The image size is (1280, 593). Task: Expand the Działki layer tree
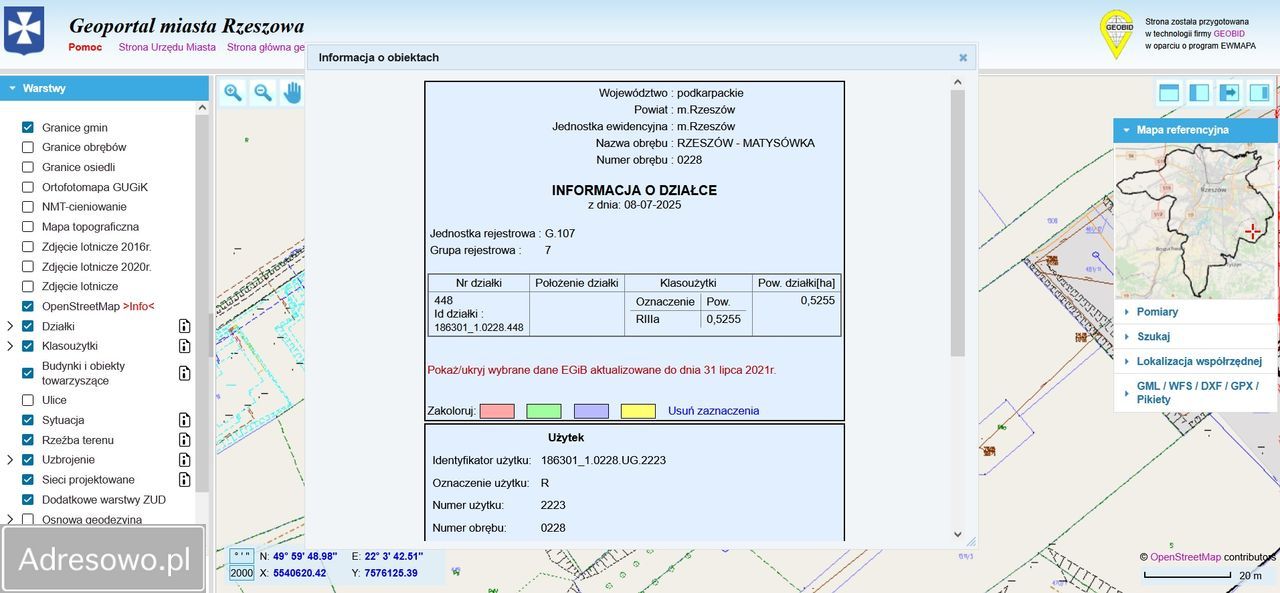(10, 326)
